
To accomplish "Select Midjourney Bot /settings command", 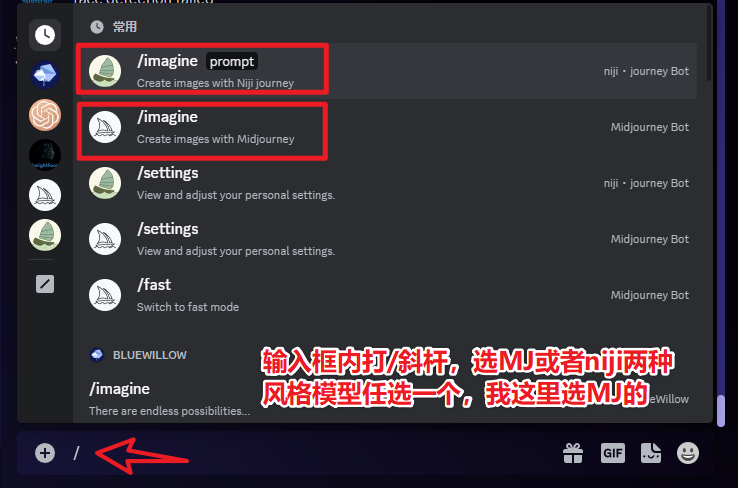I will point(386,239).
